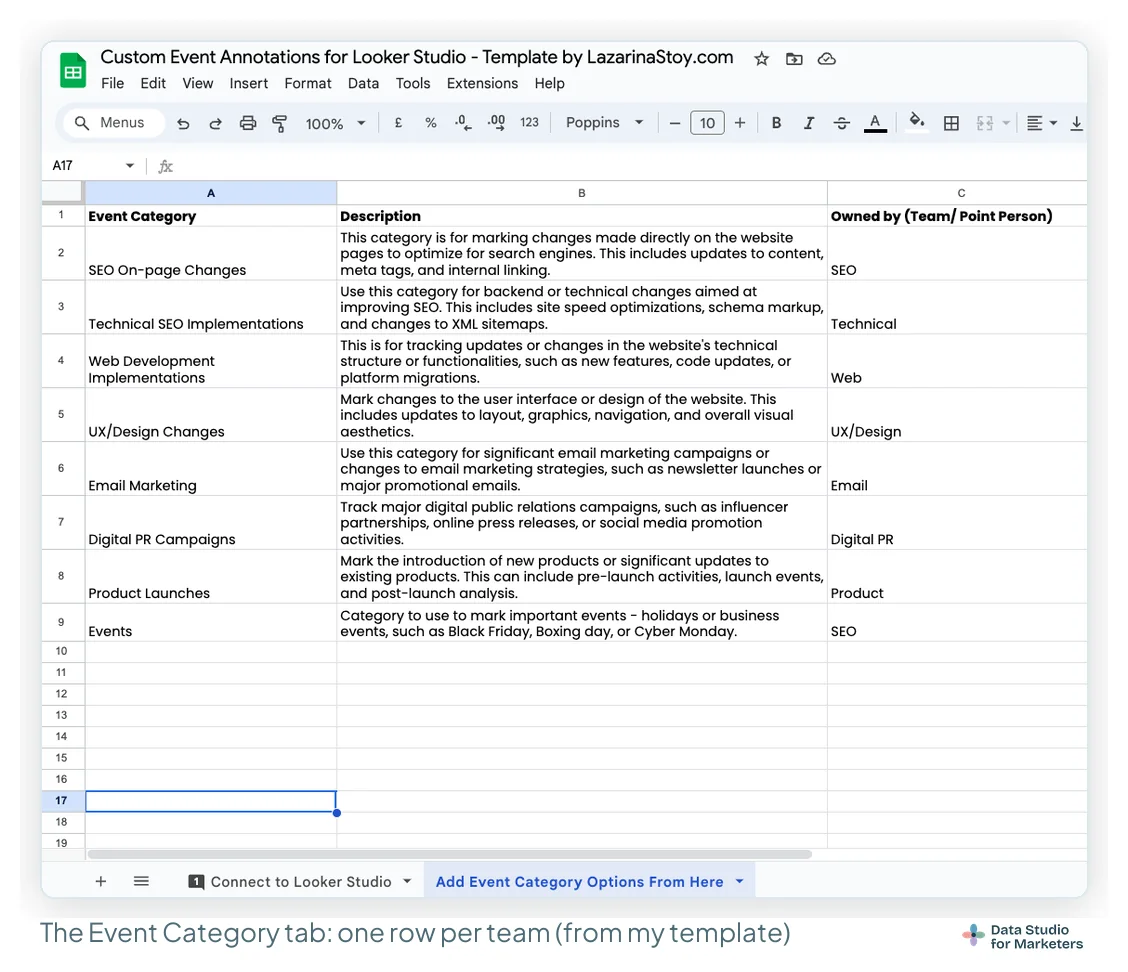Activate the Paint format tool

(x=280, y=123)
